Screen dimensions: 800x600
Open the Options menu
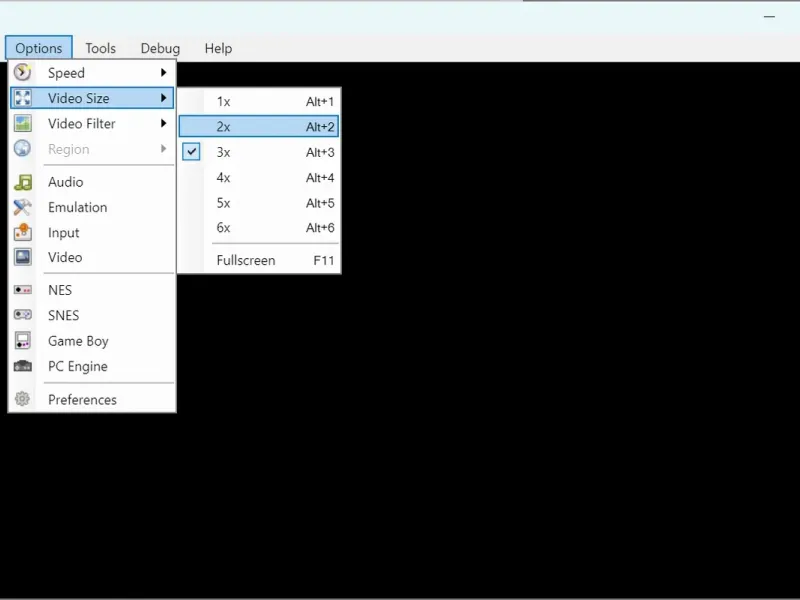pos(39,48)
